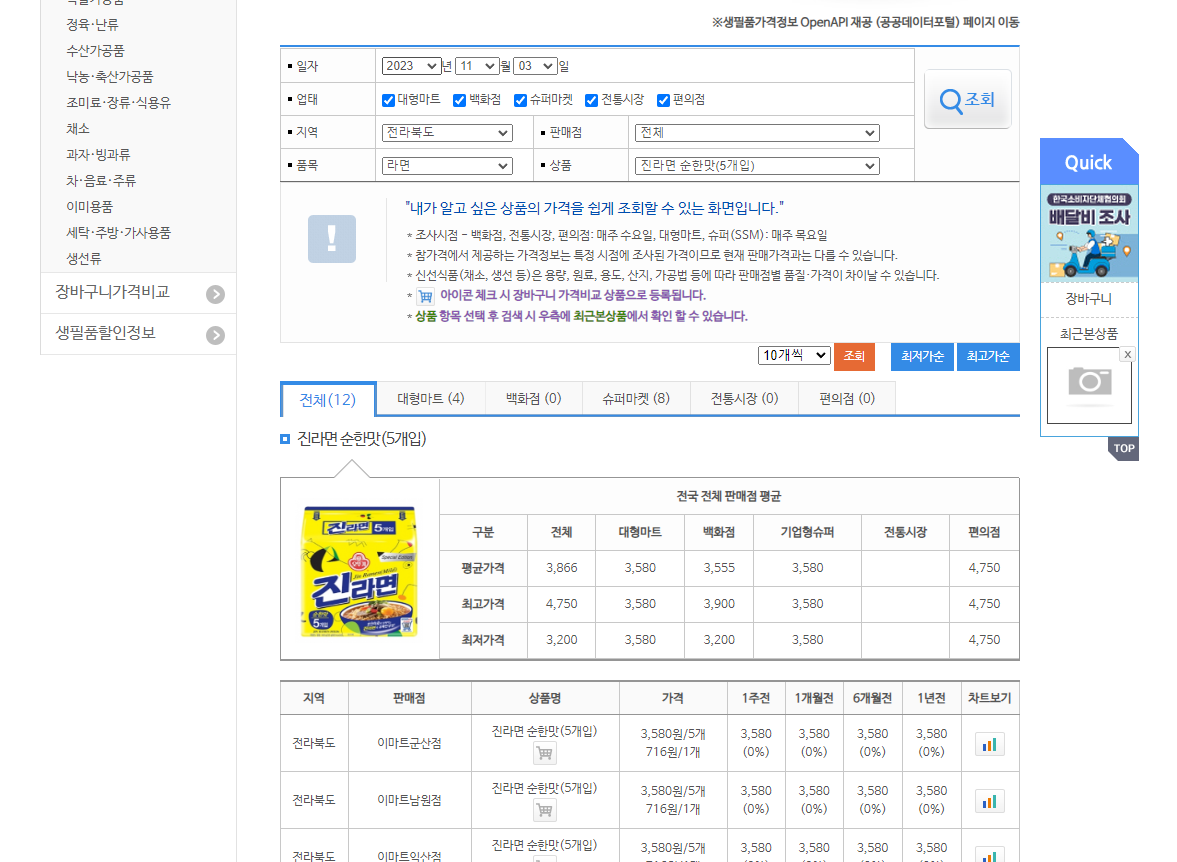This screenshot has height=862, width=1177.
Task: Click 3,866 overall average price cell
Action: click(x=561, y=568)
